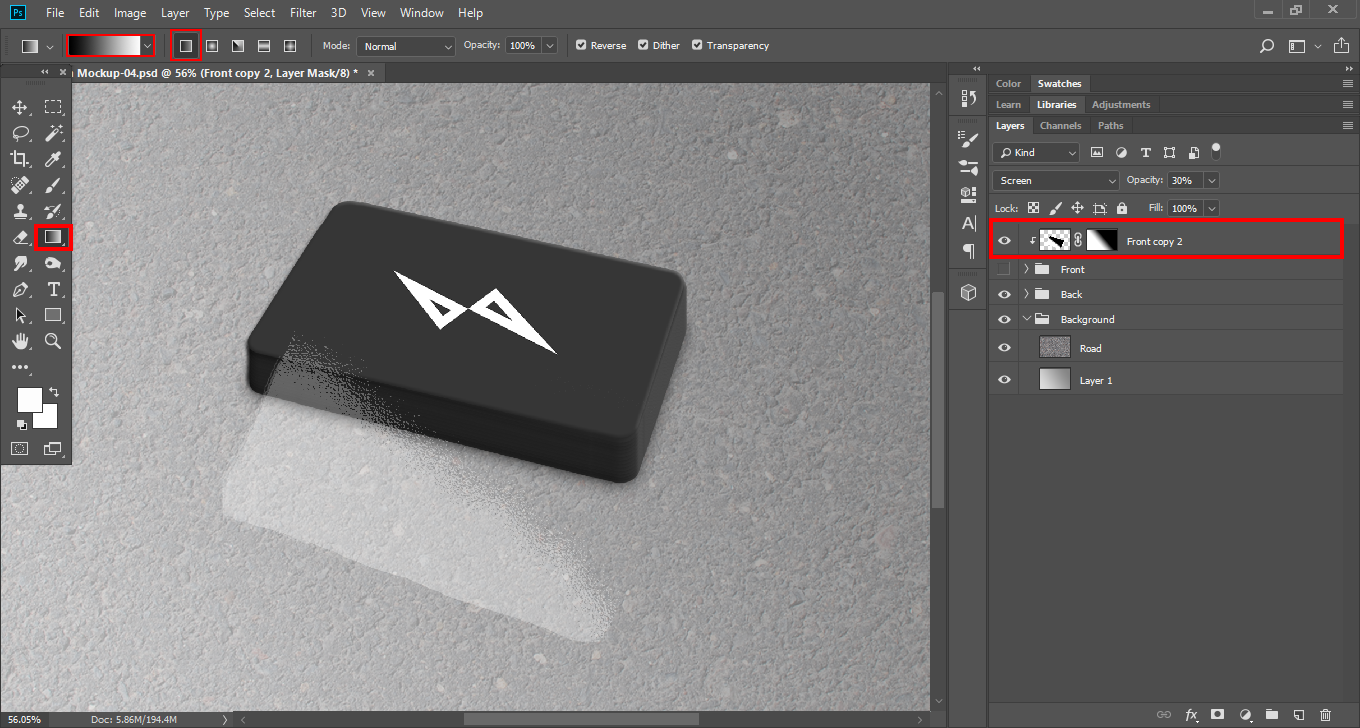Switch to the Channels tab
The width and height of the screenshot is (1360, 728).
(x=1061, y=126)
